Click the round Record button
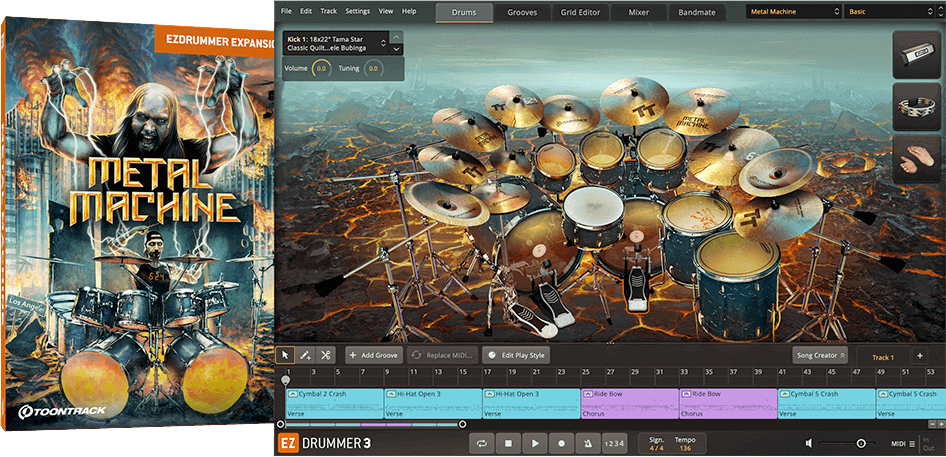The height and width of the screenshot is (457, 946). 561,443
